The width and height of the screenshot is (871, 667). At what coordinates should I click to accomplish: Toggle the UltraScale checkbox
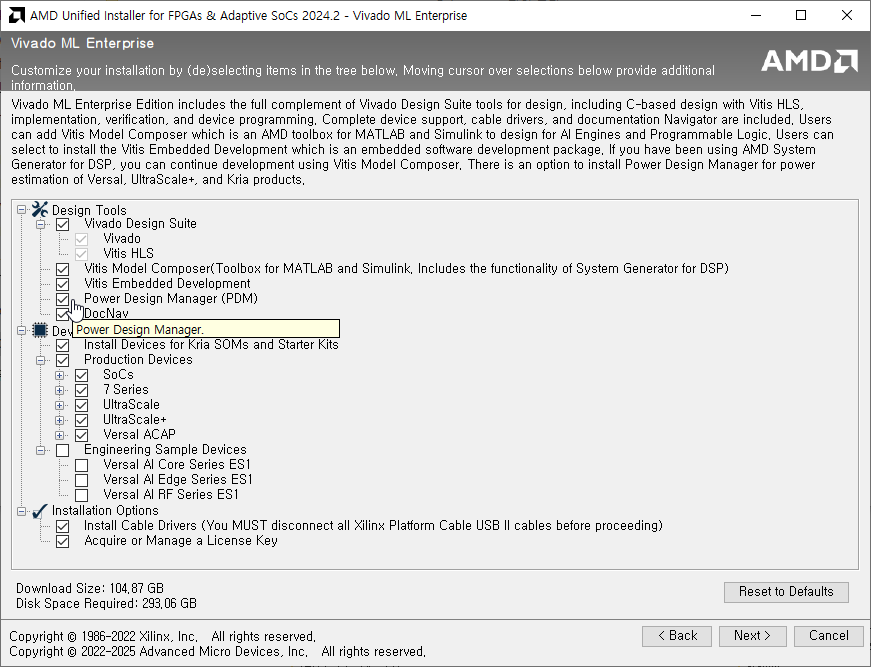tap(81, 405)
